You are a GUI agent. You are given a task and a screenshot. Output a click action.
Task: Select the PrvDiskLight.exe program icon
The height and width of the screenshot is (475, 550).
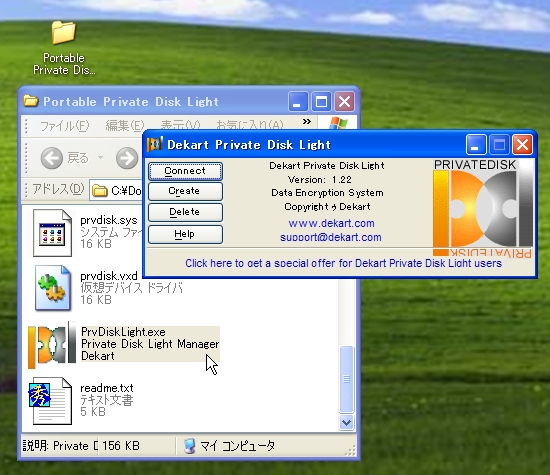click(52, 345)
